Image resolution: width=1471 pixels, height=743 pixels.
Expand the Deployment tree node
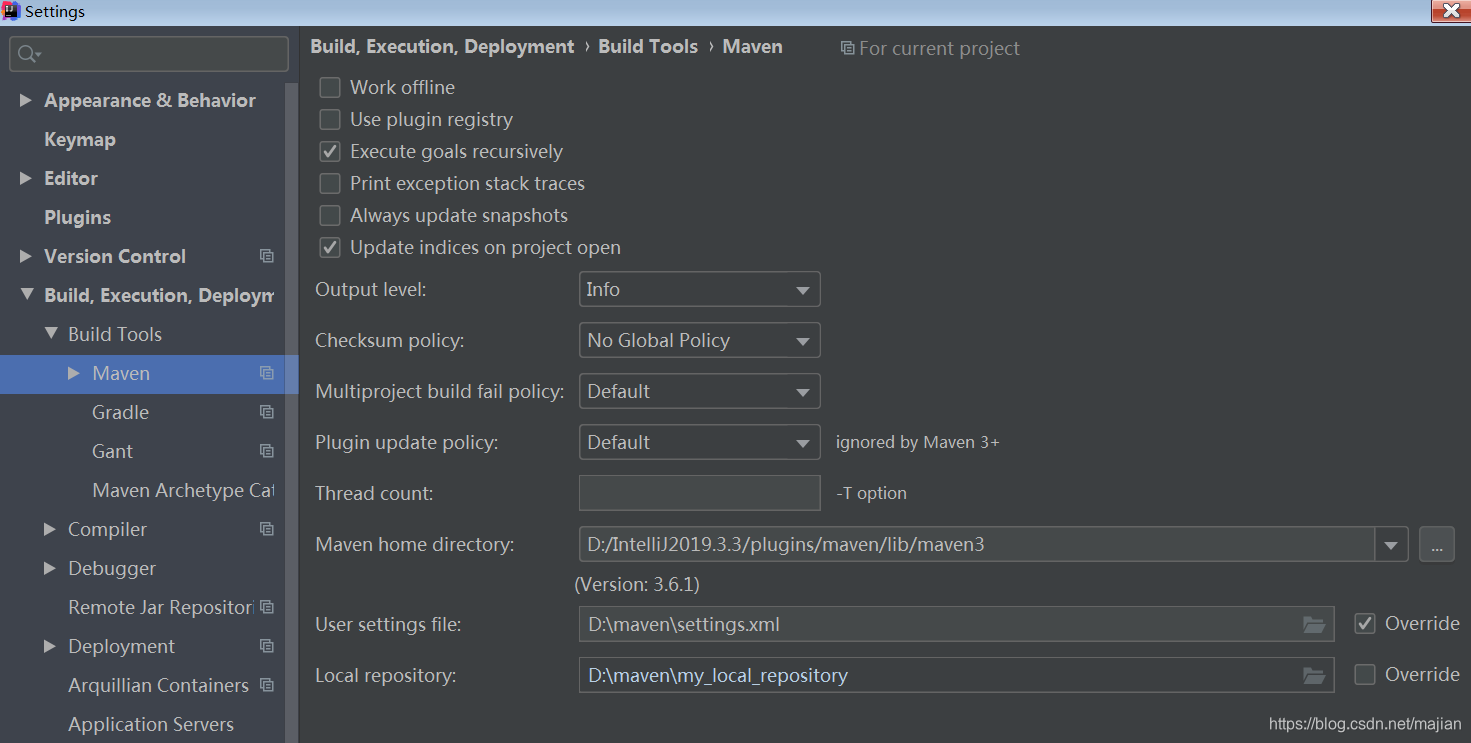click(51, 646)
